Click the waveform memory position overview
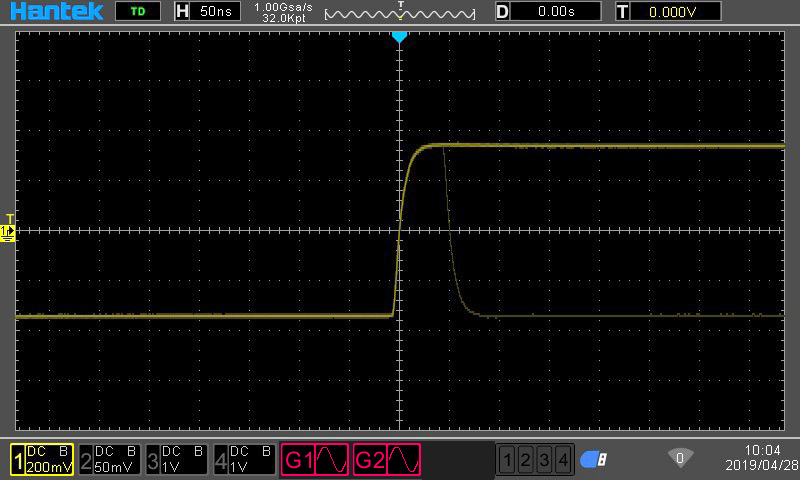 click(402, 13)
